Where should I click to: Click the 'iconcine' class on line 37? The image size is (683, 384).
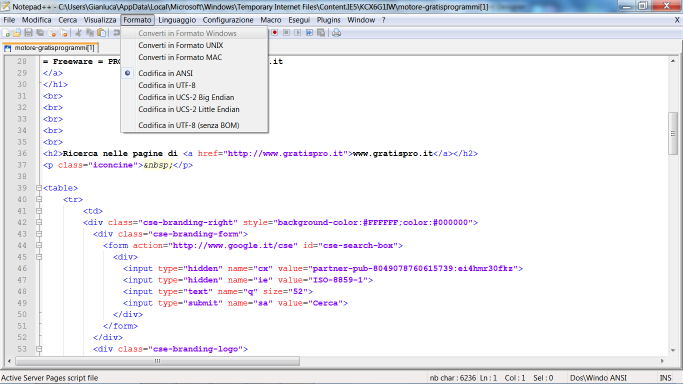[113, 165]
